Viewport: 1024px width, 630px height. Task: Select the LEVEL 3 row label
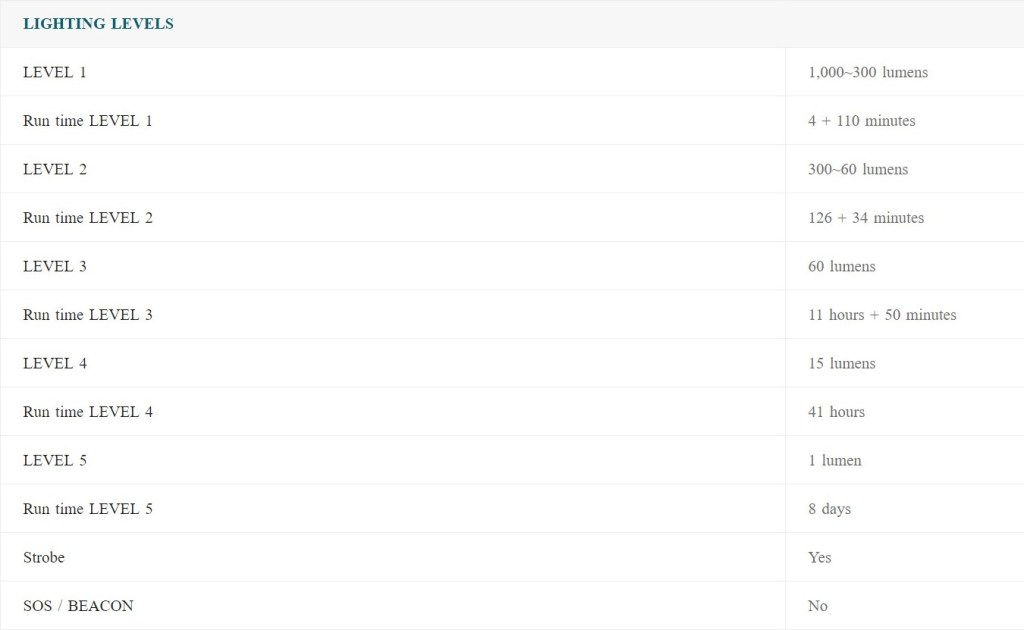[x=55, y=266]
